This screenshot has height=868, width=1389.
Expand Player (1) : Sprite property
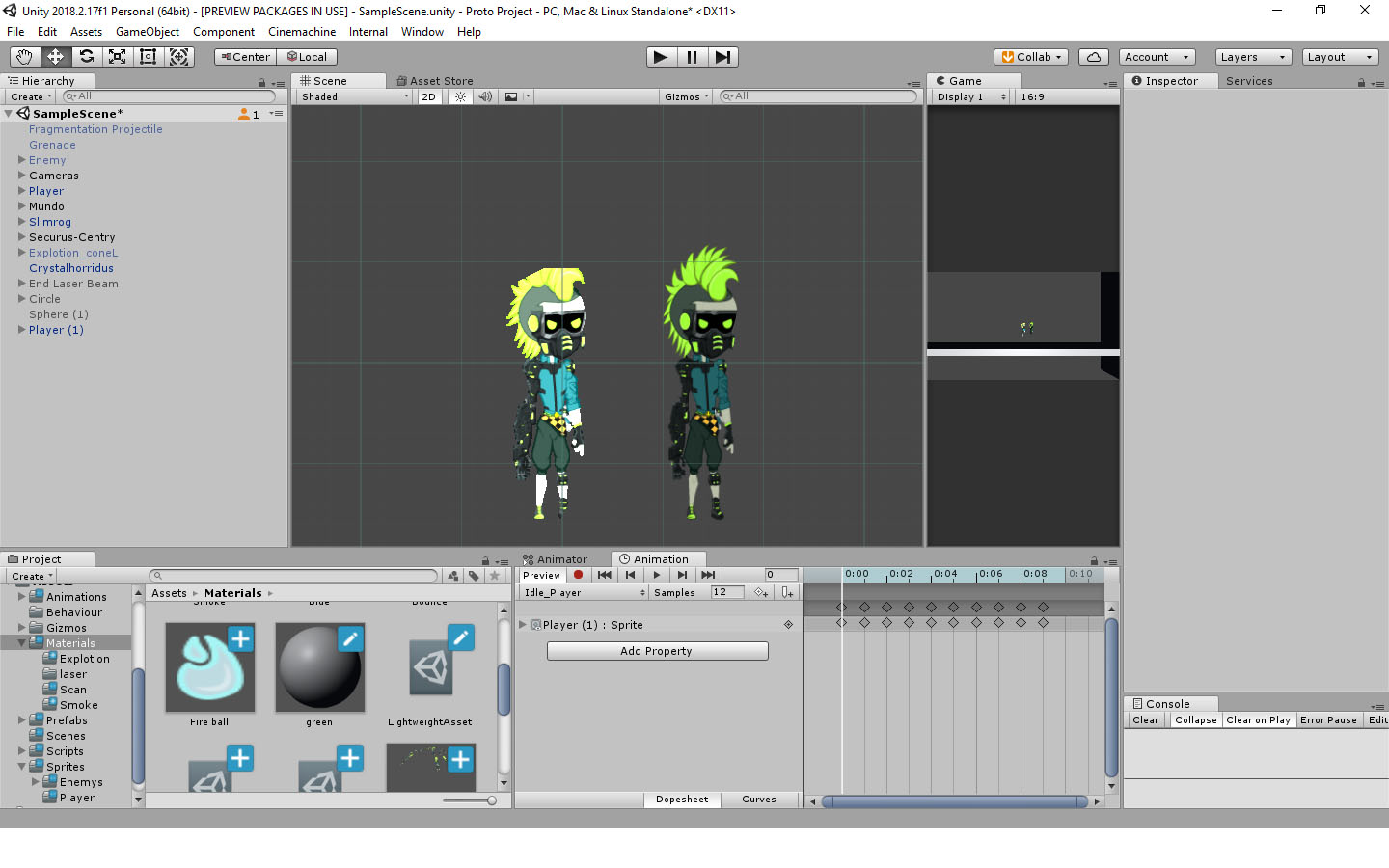pos(524,624)
